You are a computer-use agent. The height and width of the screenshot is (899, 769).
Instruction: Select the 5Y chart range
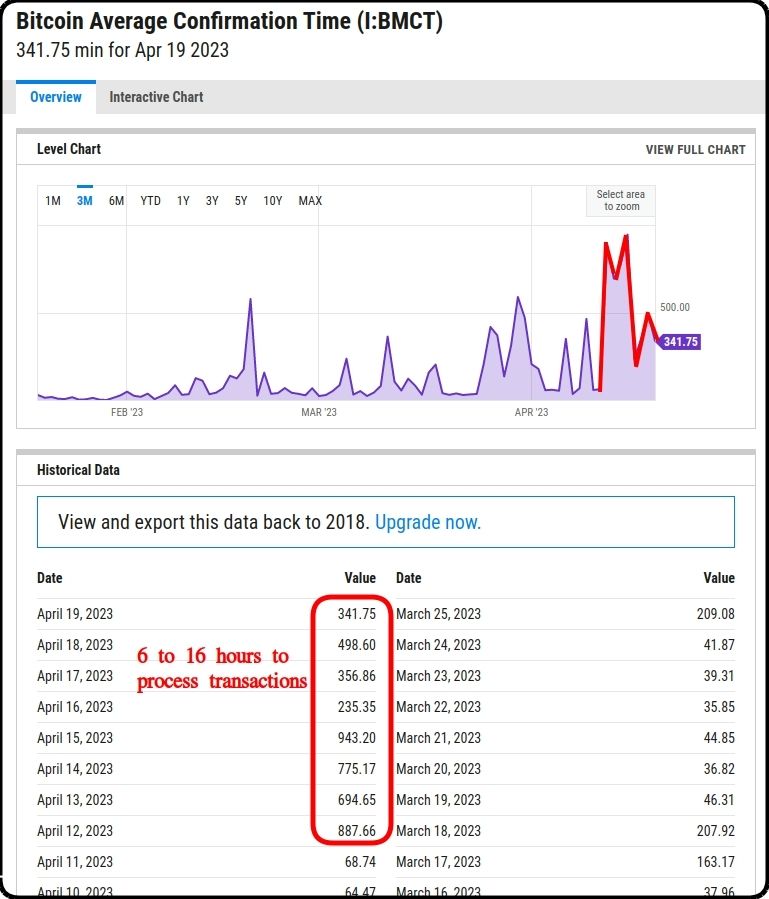[x=241, y=201]
